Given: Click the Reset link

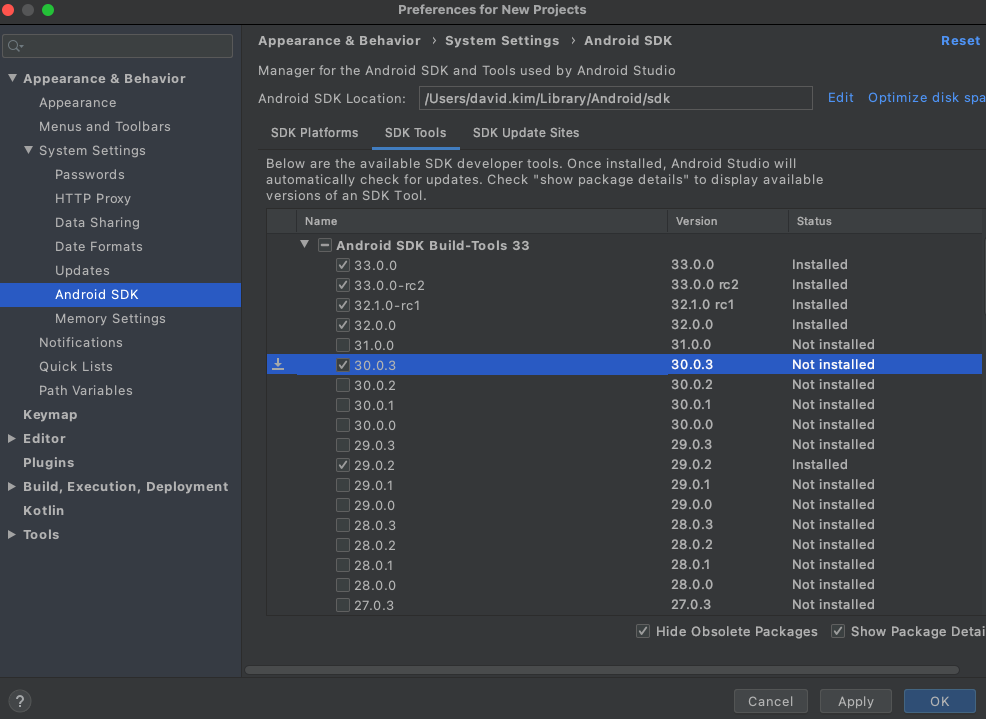Looking at the screenshot, I should pos(960,40).
